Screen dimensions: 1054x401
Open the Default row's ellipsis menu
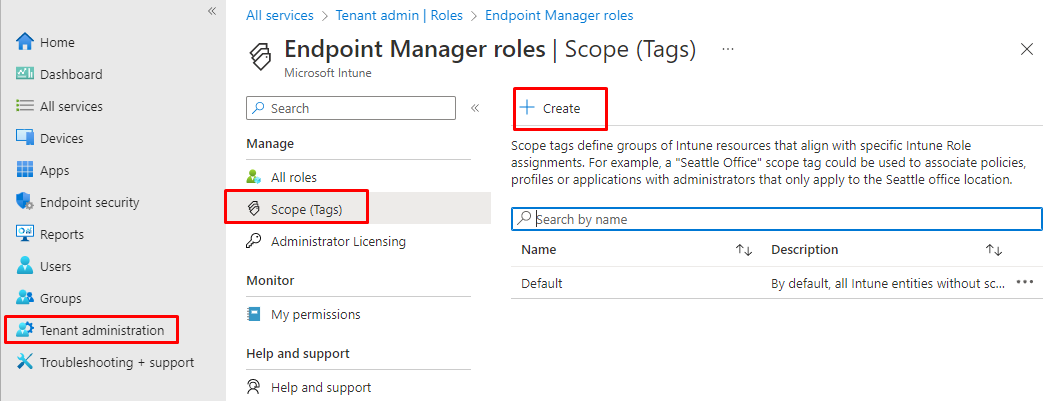[1024, 283]
